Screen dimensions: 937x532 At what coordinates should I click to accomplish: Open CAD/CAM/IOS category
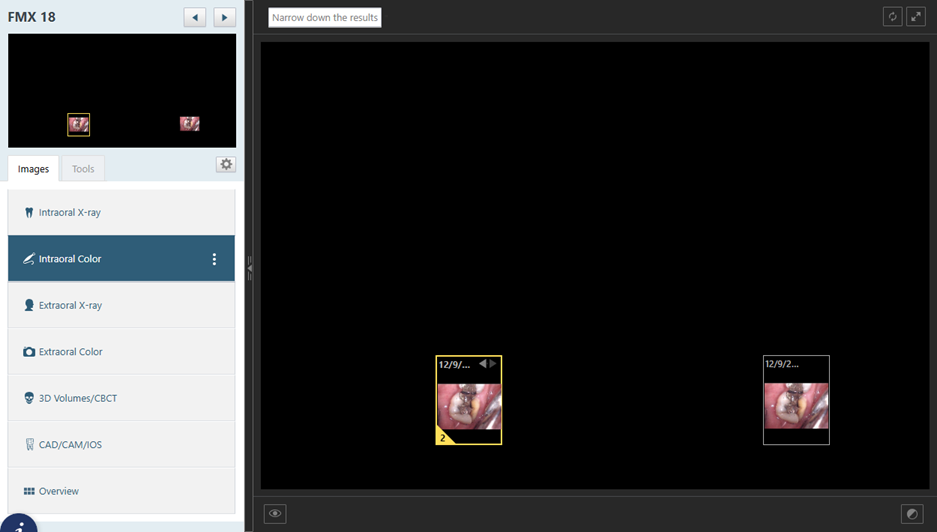pos(121,444)
